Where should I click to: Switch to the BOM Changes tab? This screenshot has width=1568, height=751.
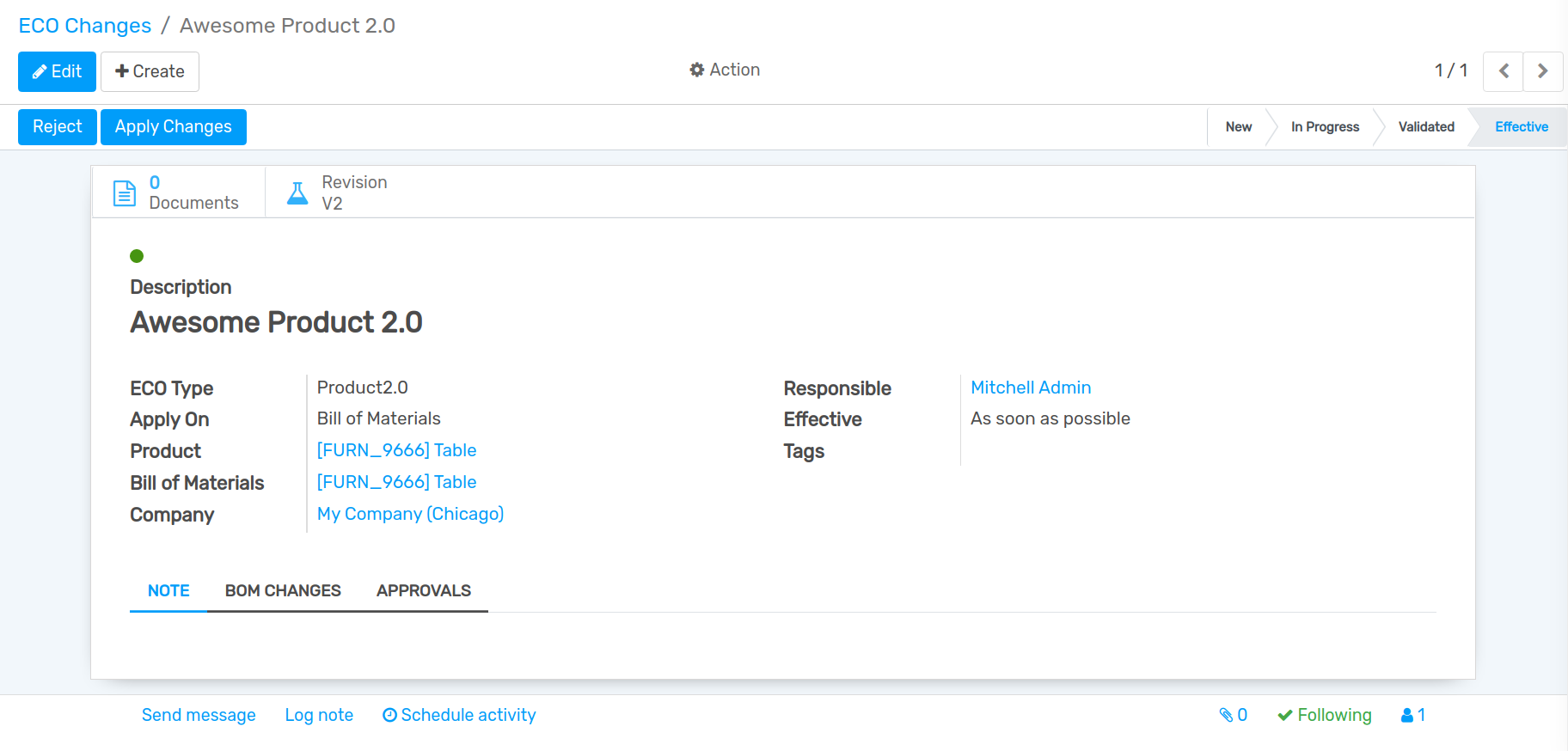click(x=283, y=590)
